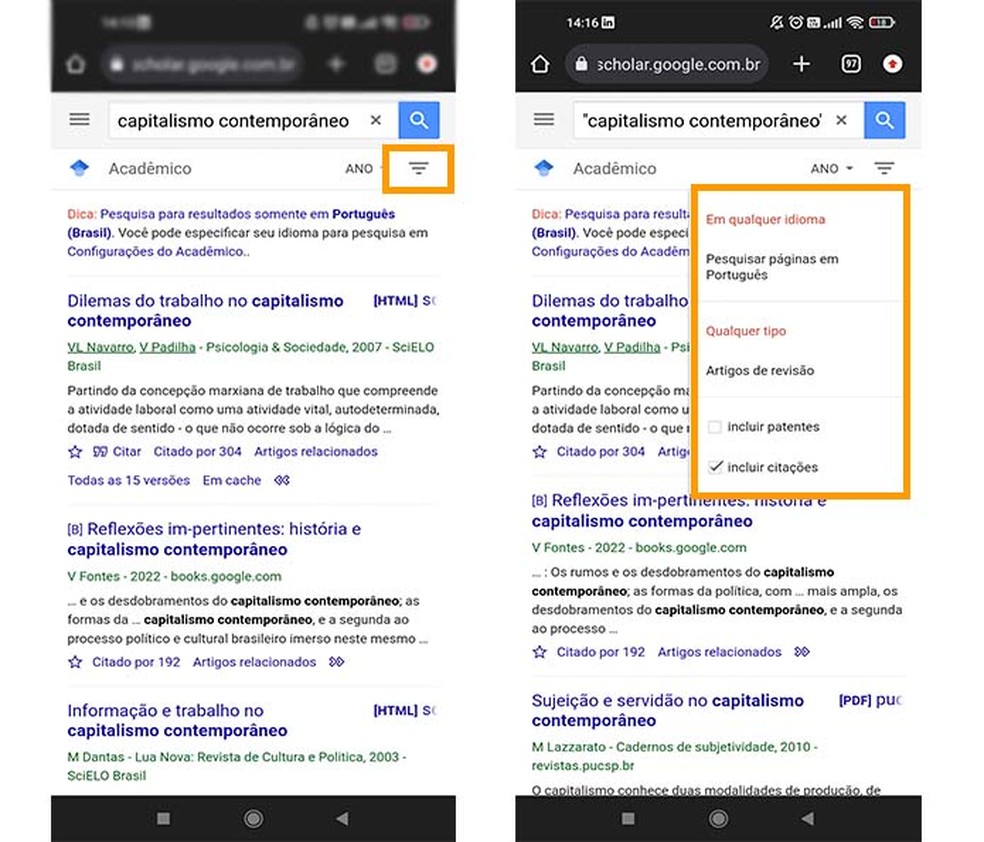This screenshot has width=984, height=842.
Task: Click Português (Brasil) tip link, left phone
Action: coord(231,223)
